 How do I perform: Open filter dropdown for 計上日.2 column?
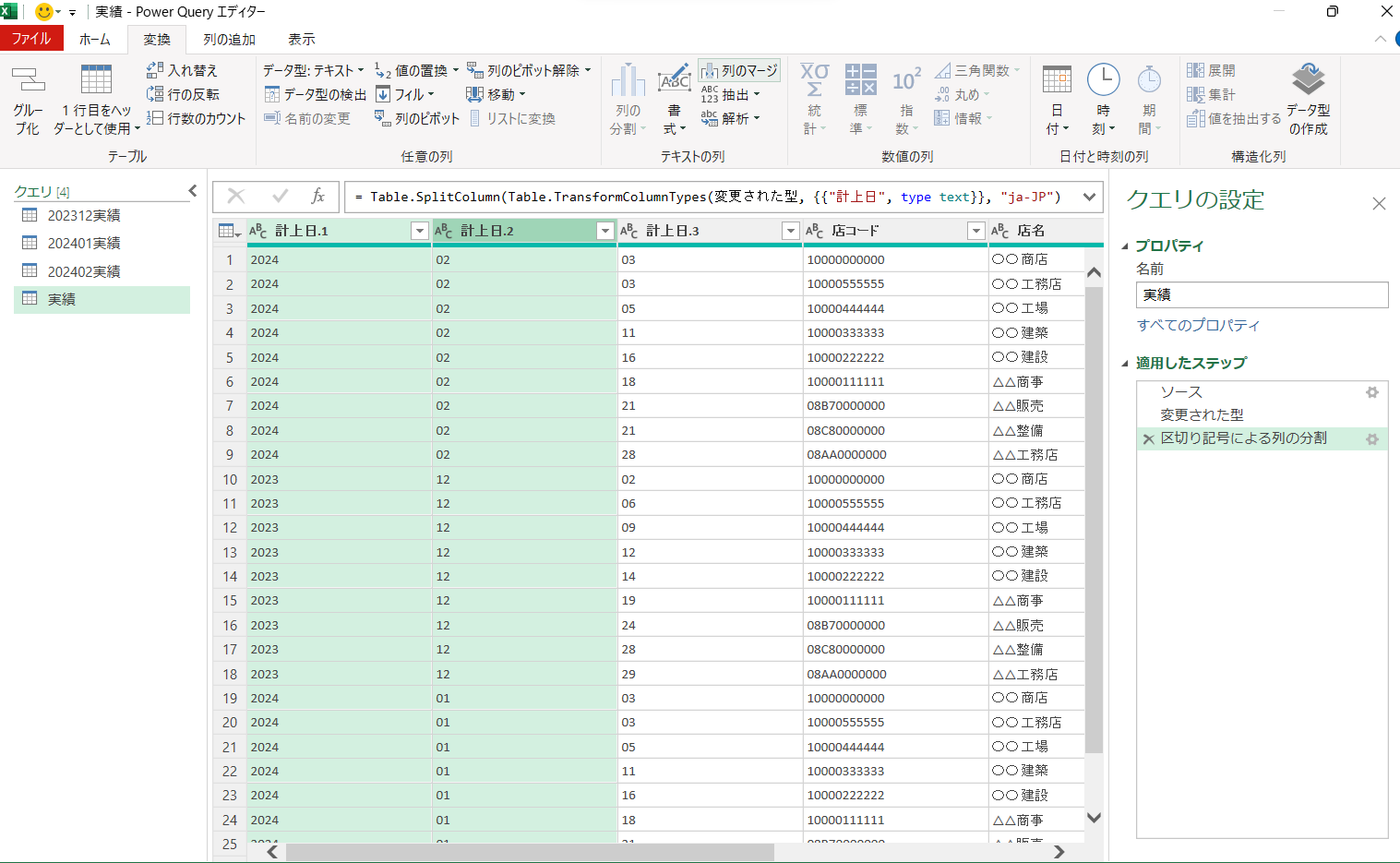point(605,231)
